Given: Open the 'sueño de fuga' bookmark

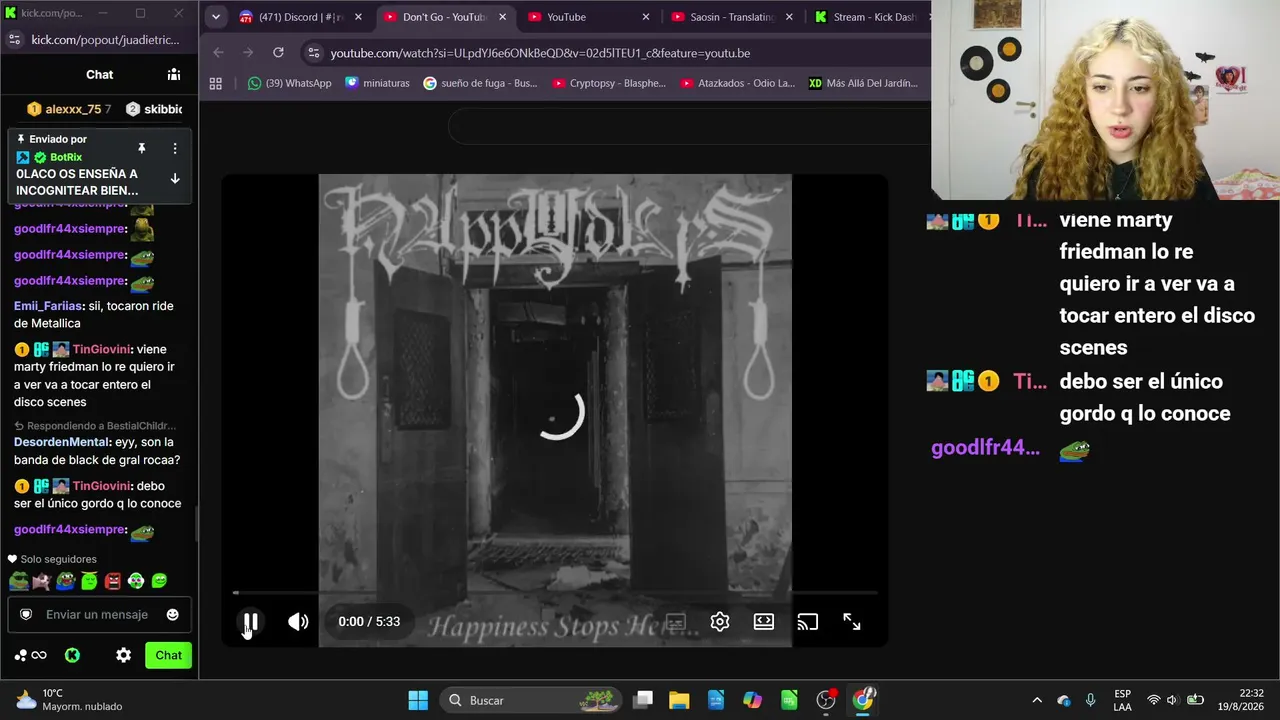Looking at the screenshot, I should coord(480,83).
